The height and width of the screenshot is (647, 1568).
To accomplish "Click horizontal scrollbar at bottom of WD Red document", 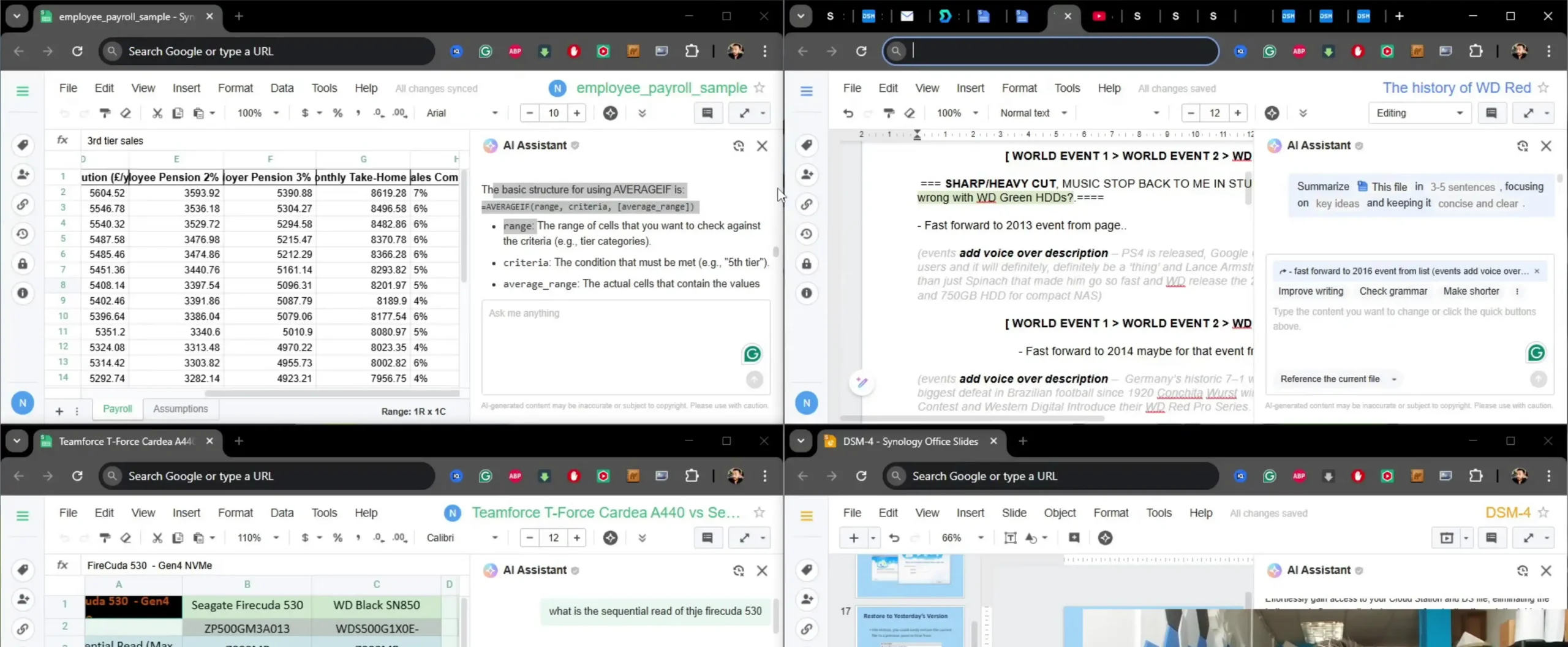I will 972,418.
